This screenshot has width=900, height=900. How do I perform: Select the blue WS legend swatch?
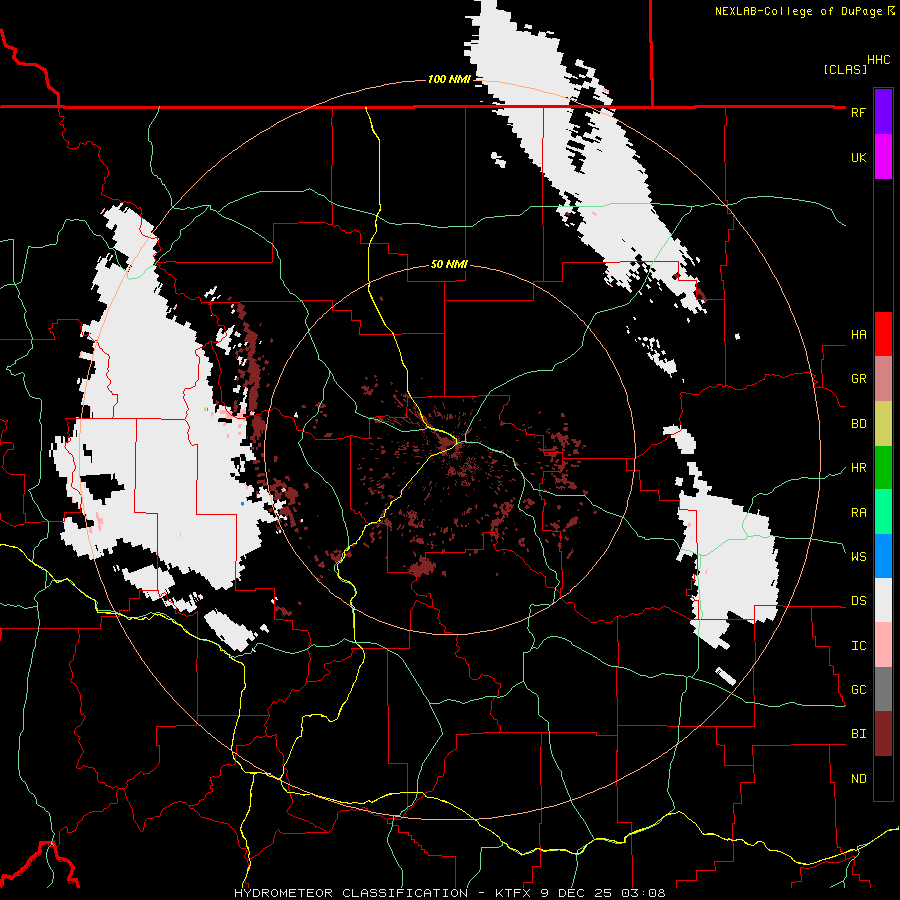[x=883, y=556]
